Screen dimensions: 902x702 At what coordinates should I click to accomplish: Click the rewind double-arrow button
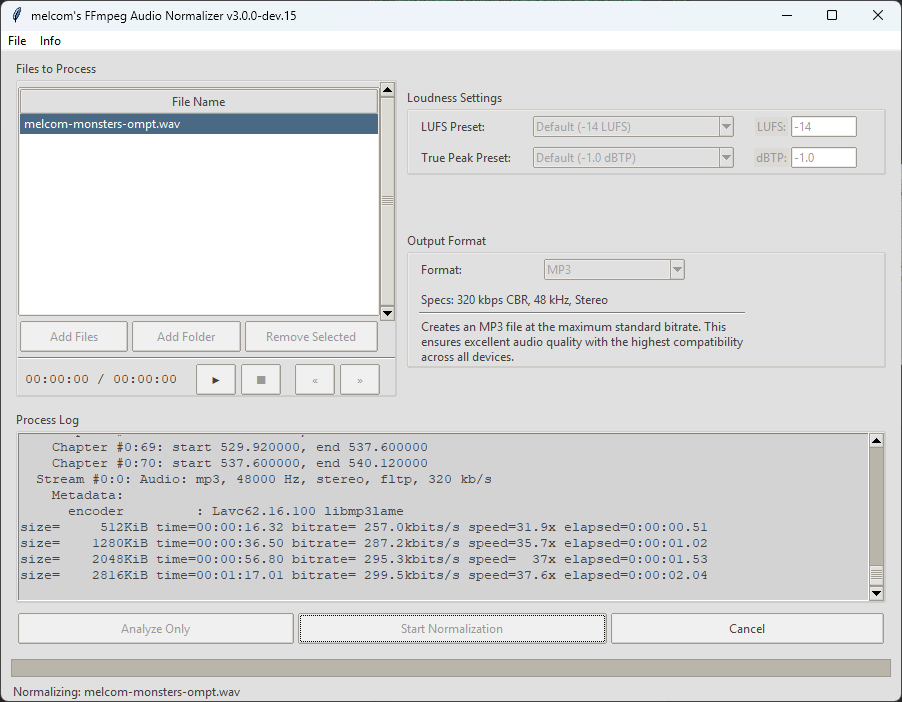[315, 380]
